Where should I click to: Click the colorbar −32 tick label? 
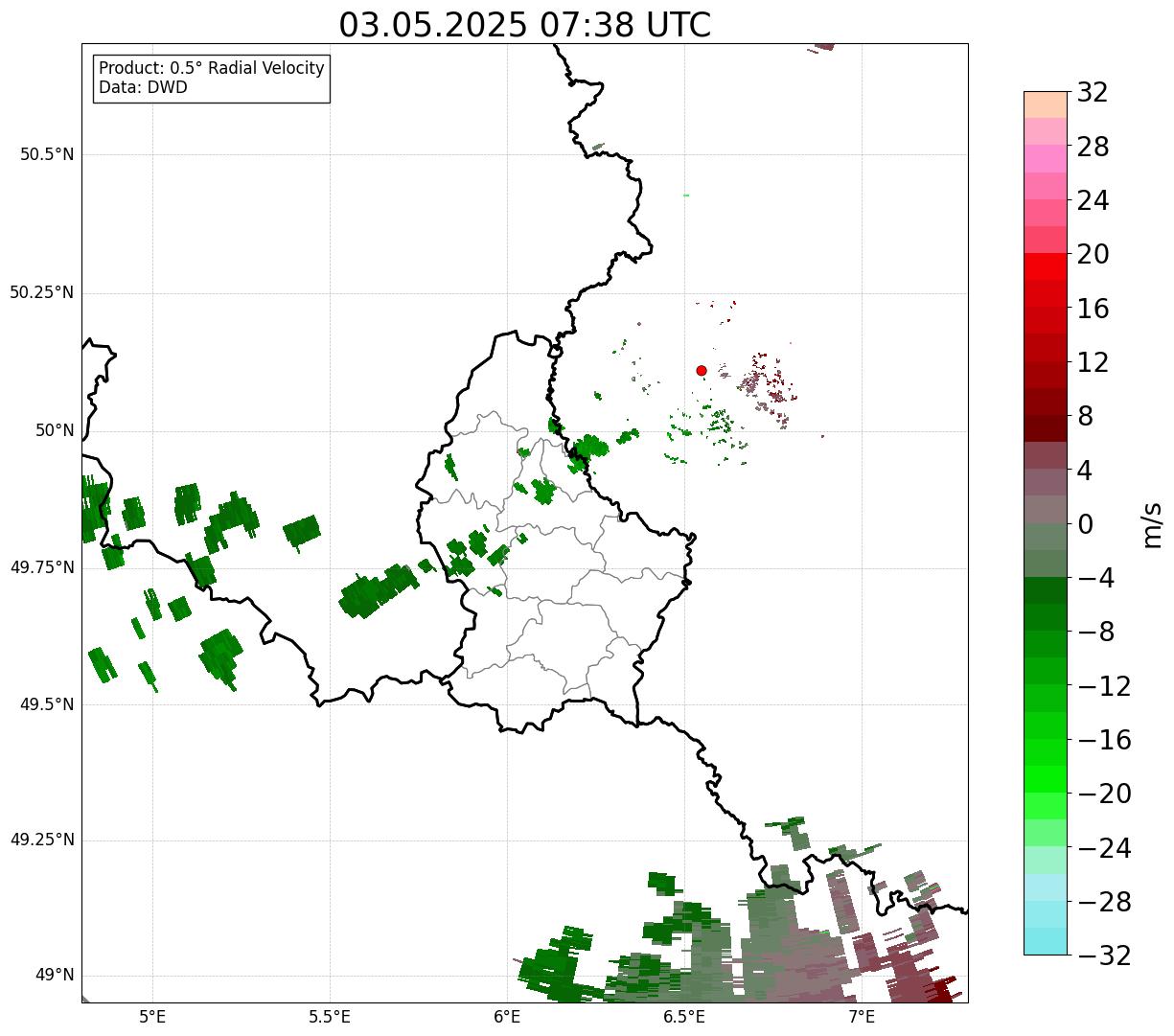[x=1104, y=955]
